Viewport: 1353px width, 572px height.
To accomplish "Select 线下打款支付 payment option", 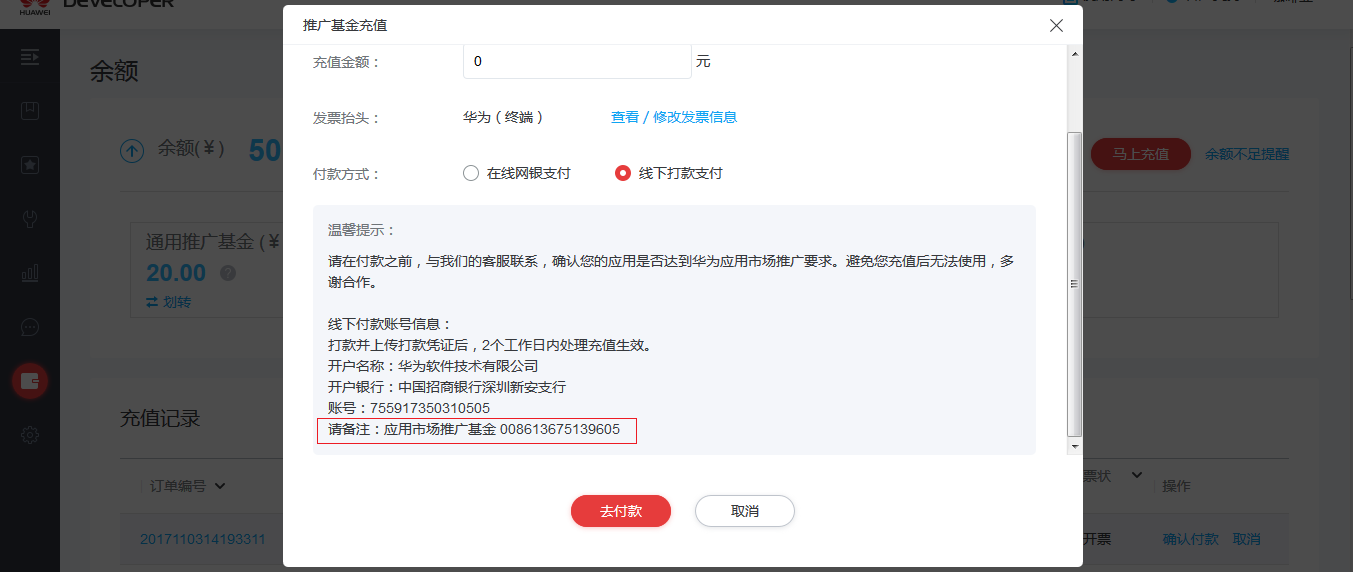I will (669, 173).
